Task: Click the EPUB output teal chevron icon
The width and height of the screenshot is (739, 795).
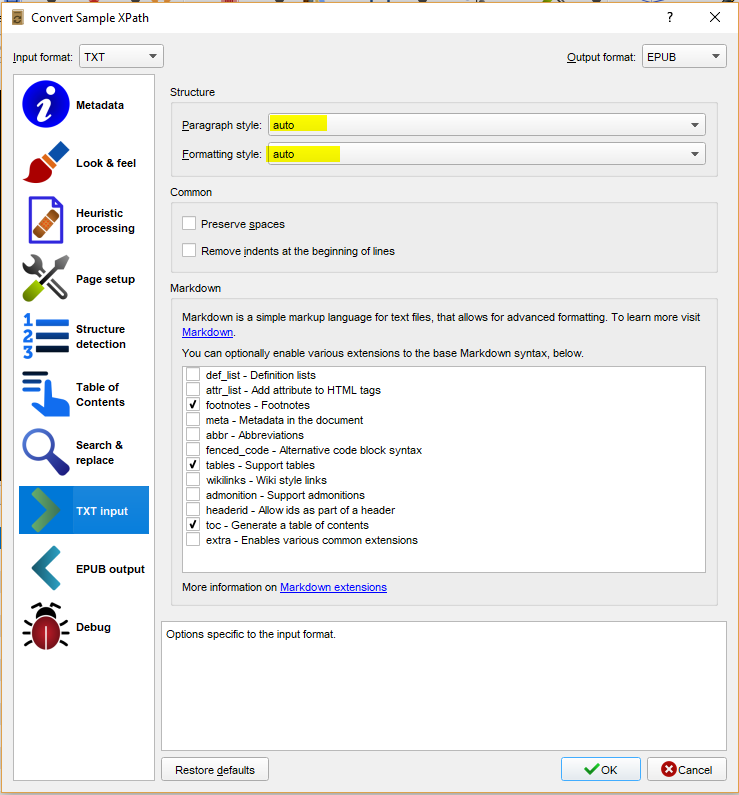Action: 46,568
